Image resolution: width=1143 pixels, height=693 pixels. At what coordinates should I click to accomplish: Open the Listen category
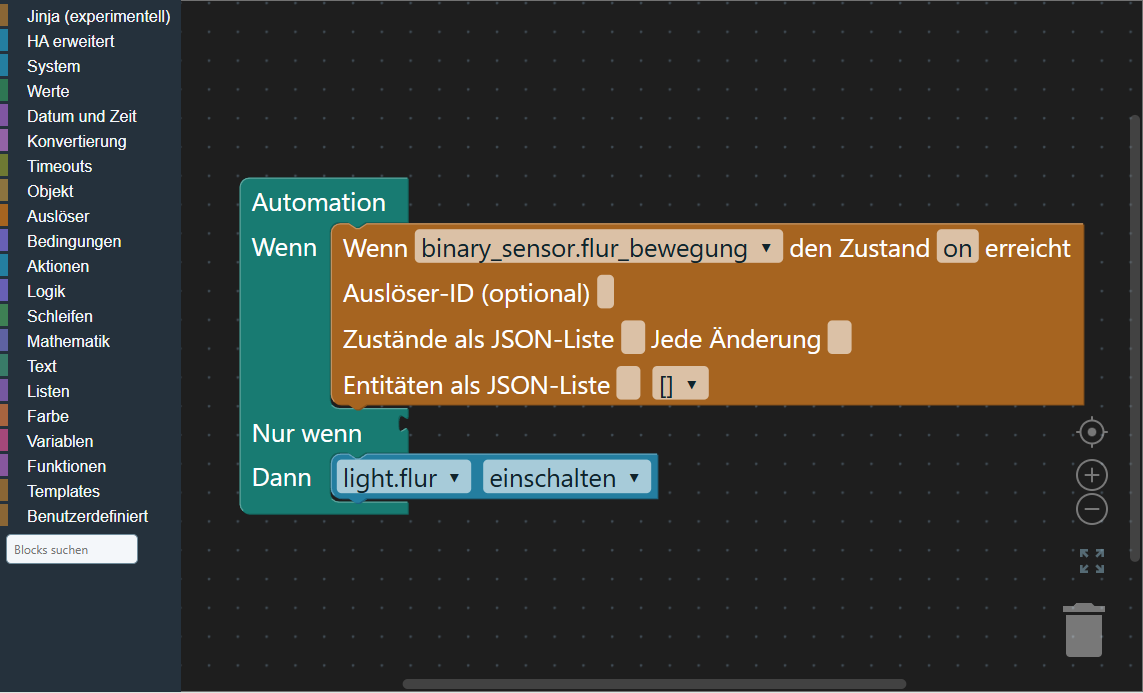(x=90, y=391)
